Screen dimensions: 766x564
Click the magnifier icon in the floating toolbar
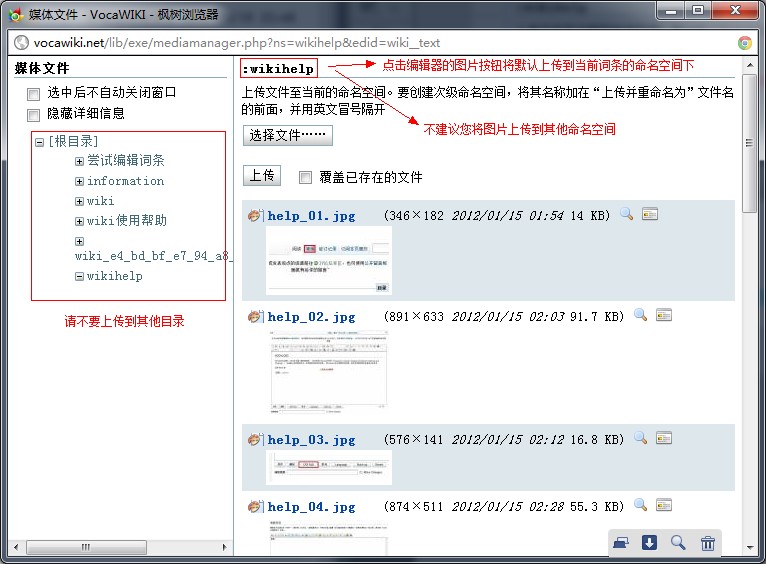pos(678,543)
